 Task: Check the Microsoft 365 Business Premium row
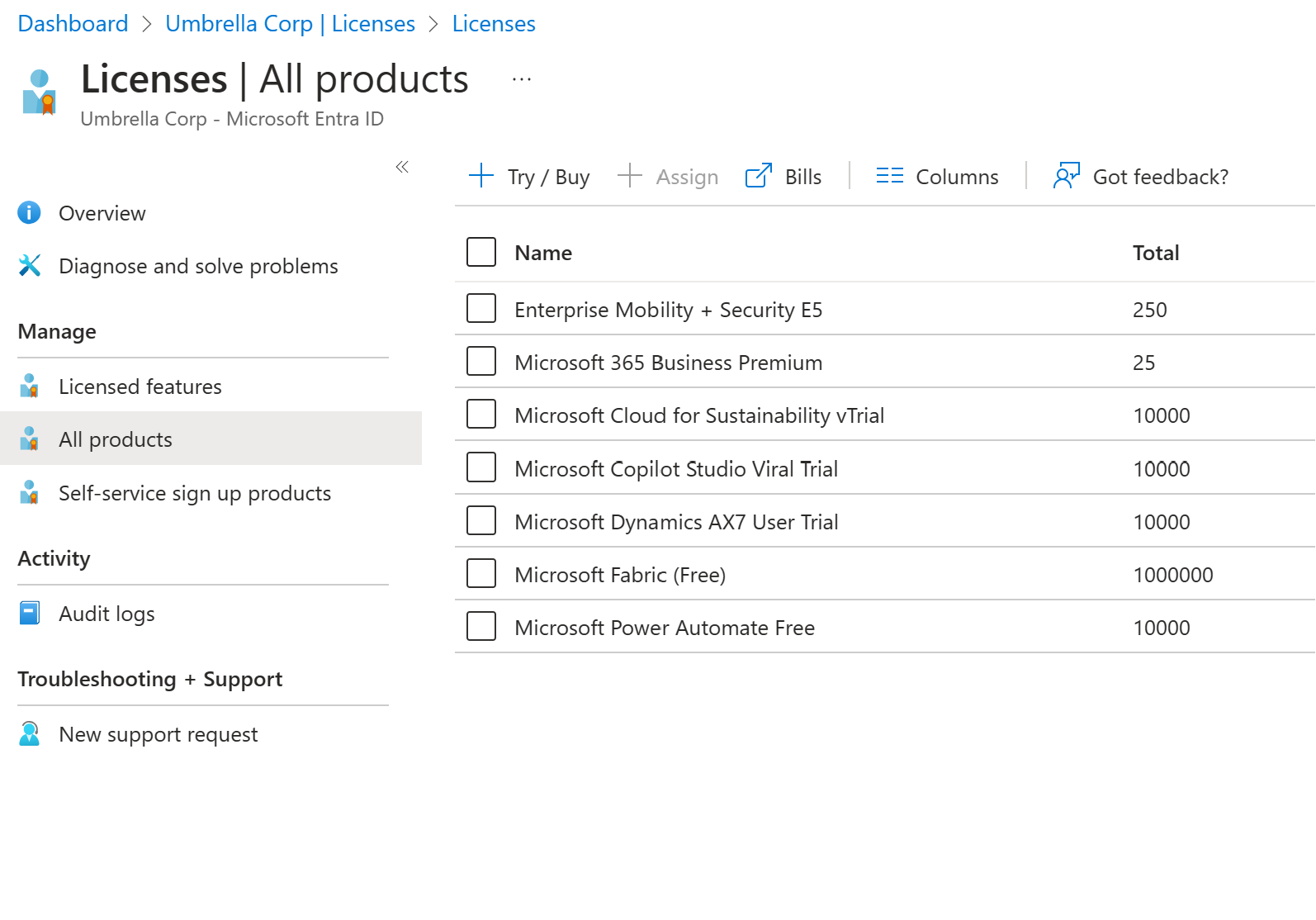[481, 362]
